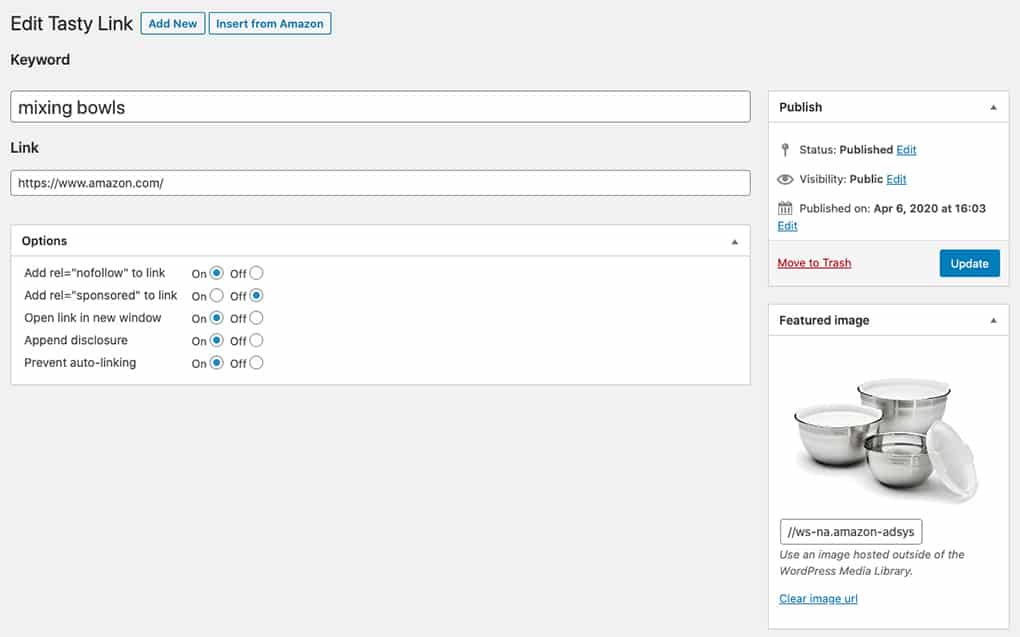Image resolution: width=1020 pixels, height=637 pixels.
Task: Turn Off rel nofollow for link
Action: coord(256,273)
